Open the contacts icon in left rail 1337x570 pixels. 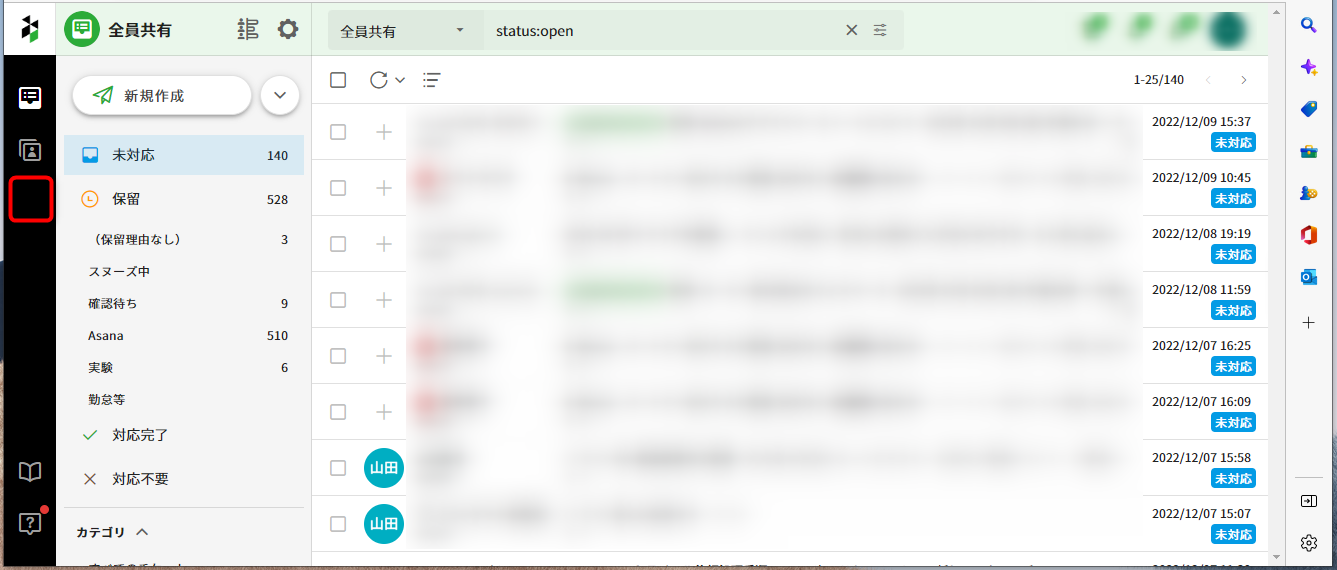(30, 151)
